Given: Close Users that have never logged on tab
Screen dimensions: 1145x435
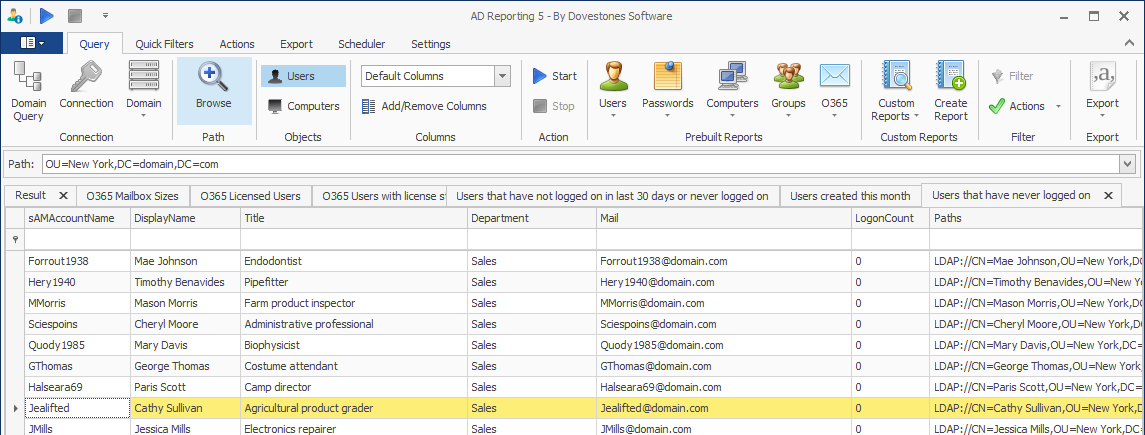Looking at the screenshot, I should pos(1108,196).
